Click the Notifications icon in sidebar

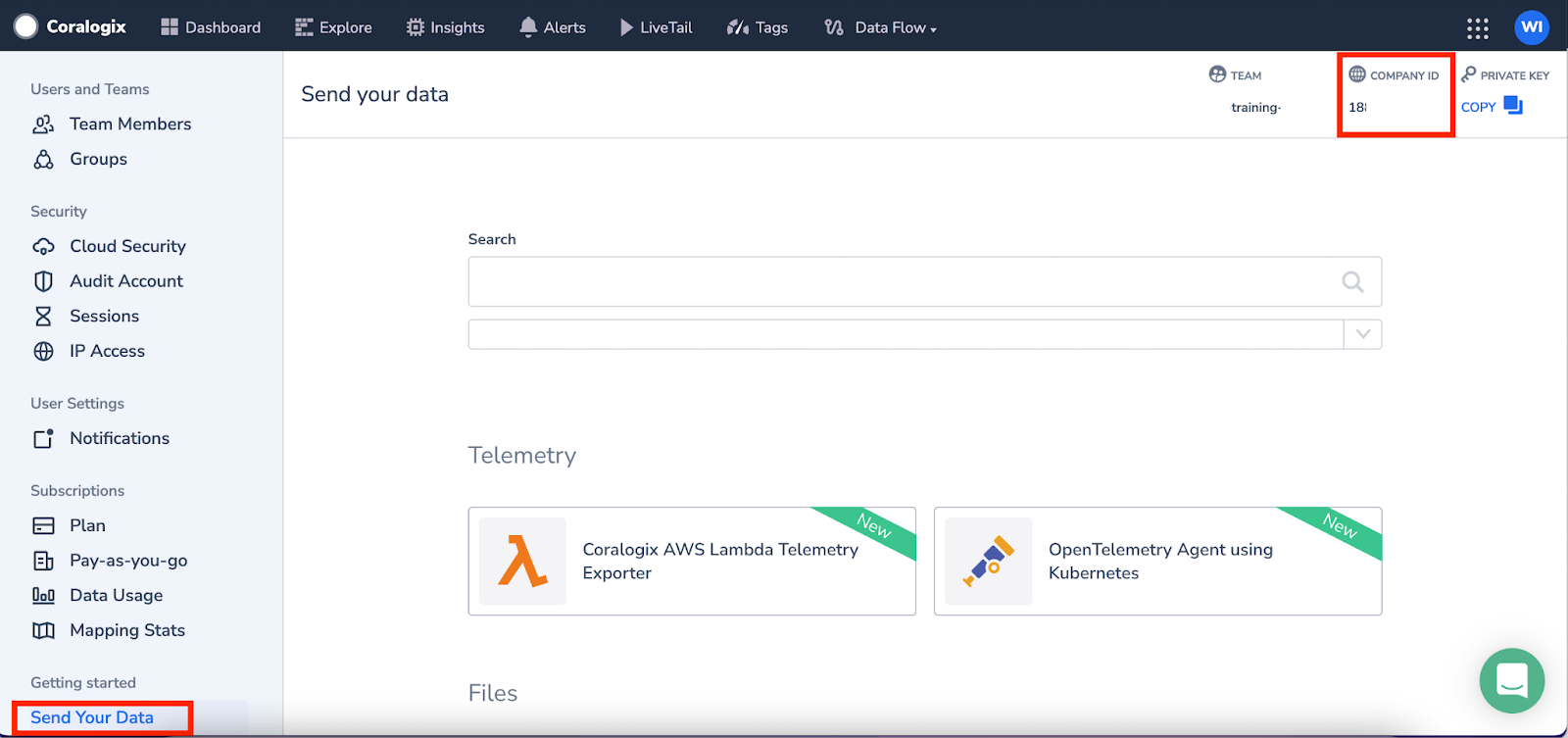click(x=43, y=438)
